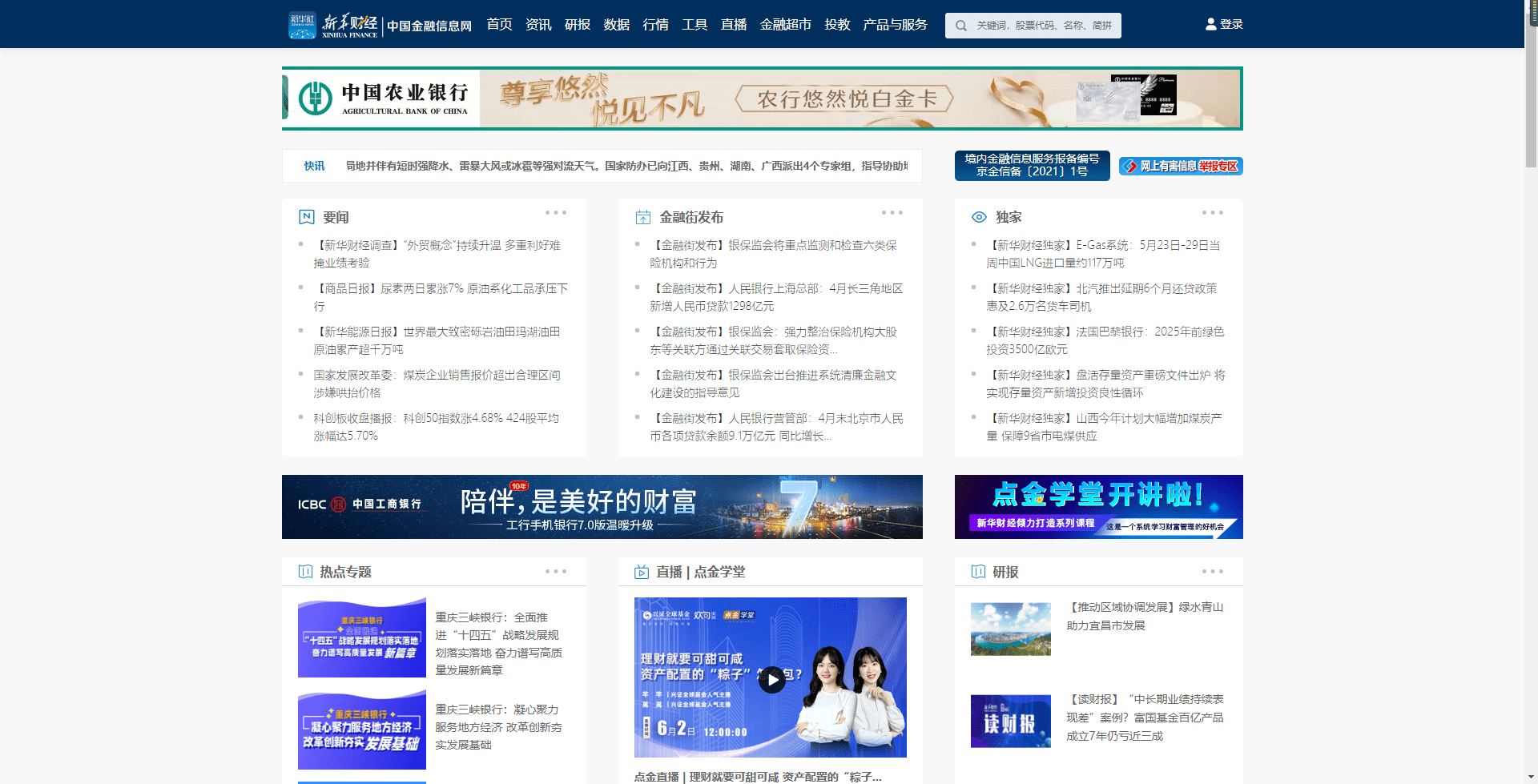This screenshot has width=1538, height=784.
Task: Type in the keyword search field
Action: [x=1043, y=26]
